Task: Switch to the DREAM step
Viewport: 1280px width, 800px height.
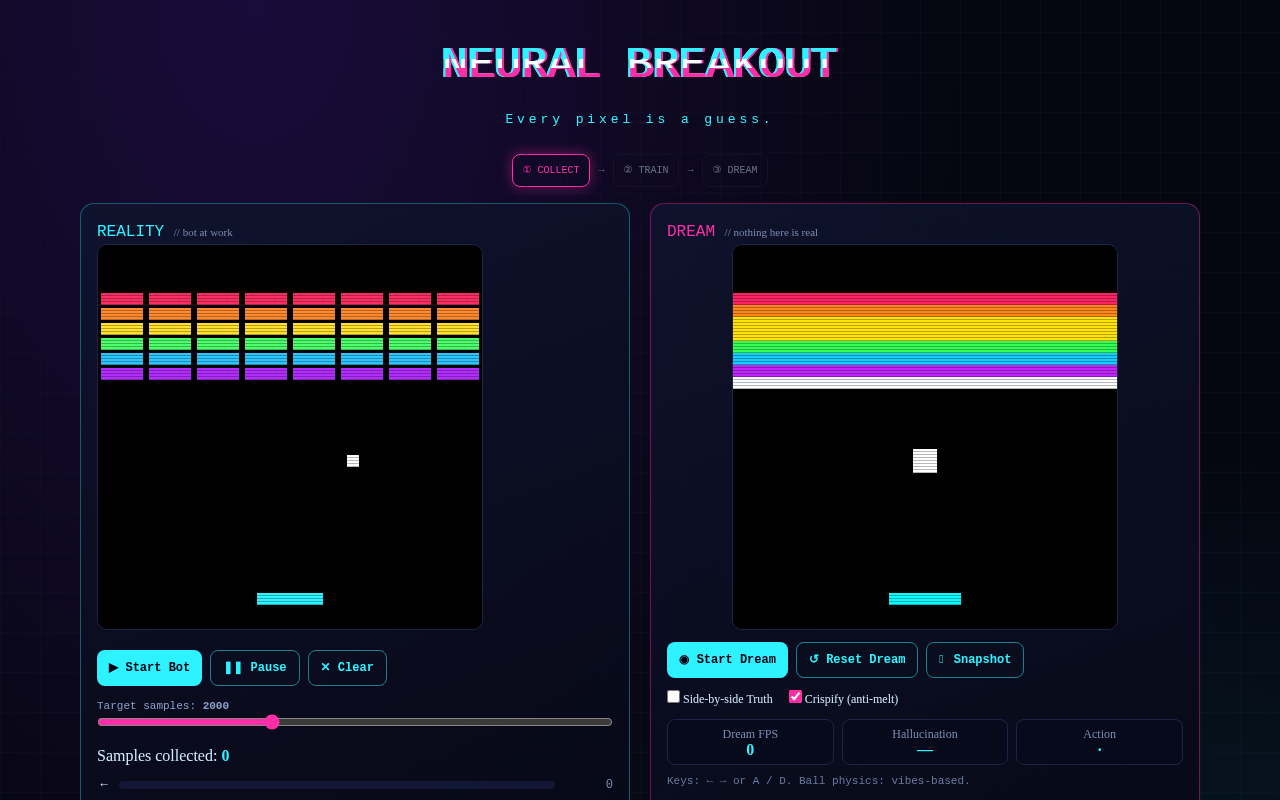Action: coord(735,170)
